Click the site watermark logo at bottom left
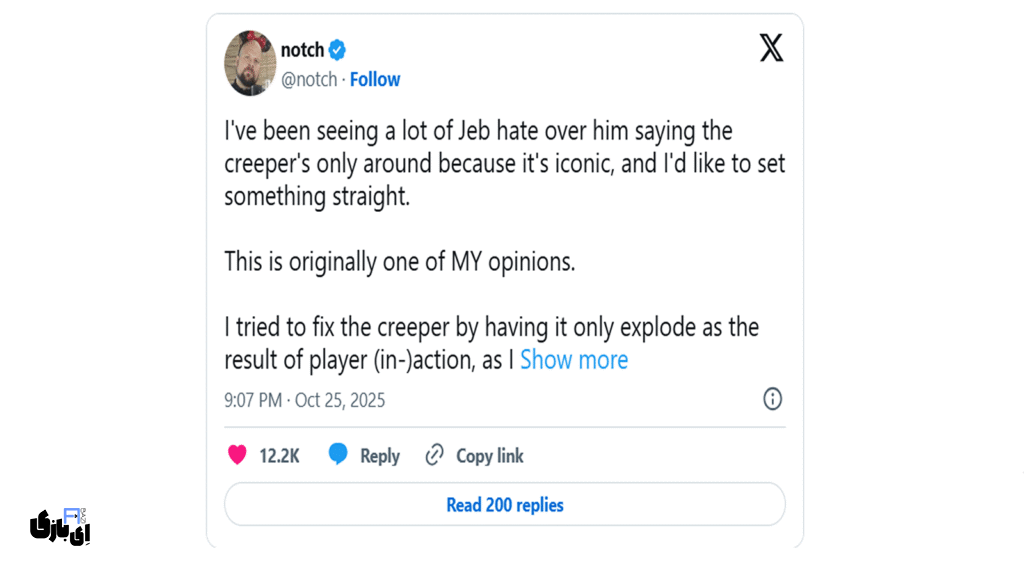 (x=61, y=524)
